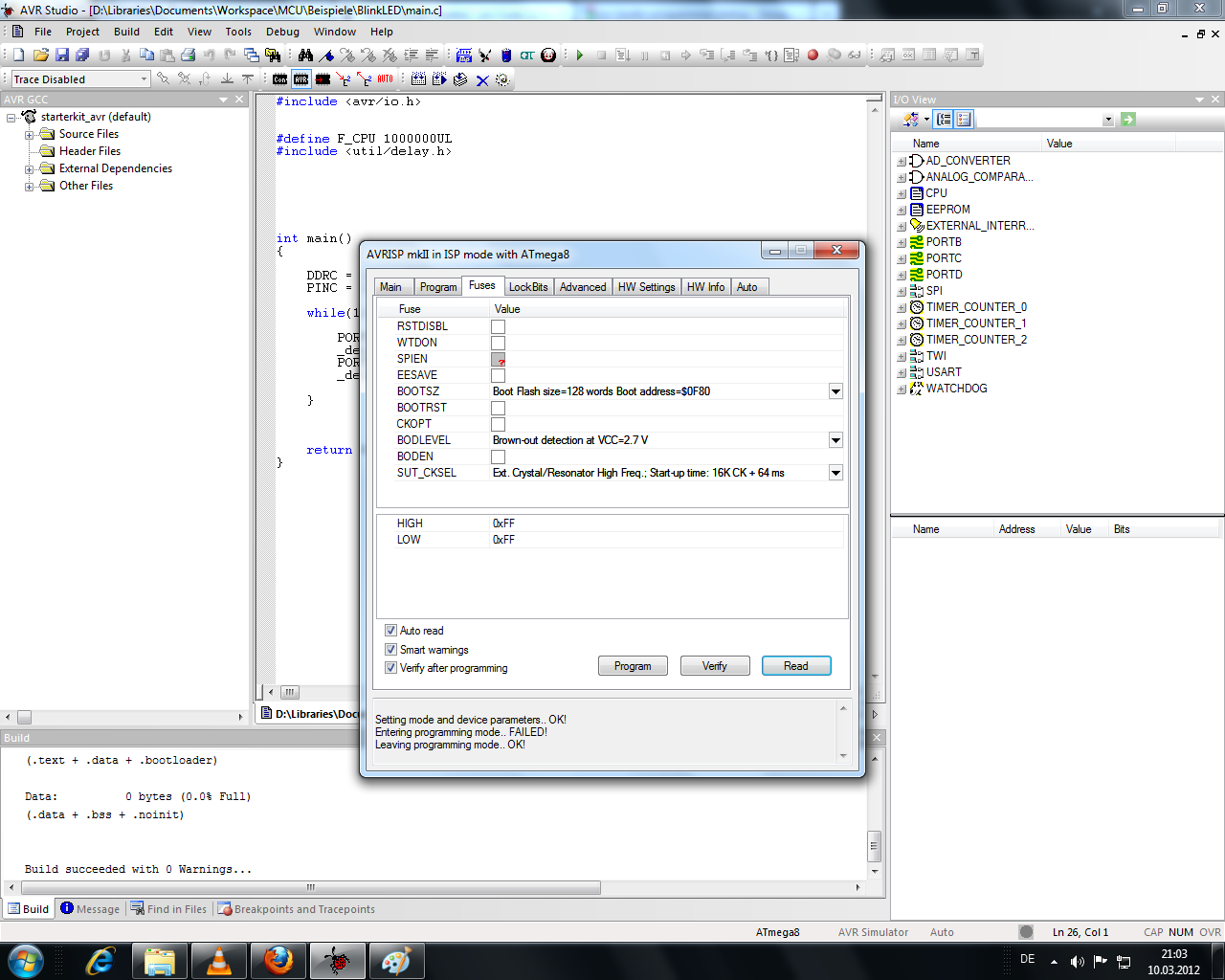Switch to the LockBits tab
Screen dimensions: 1225x980
(528, 287)
